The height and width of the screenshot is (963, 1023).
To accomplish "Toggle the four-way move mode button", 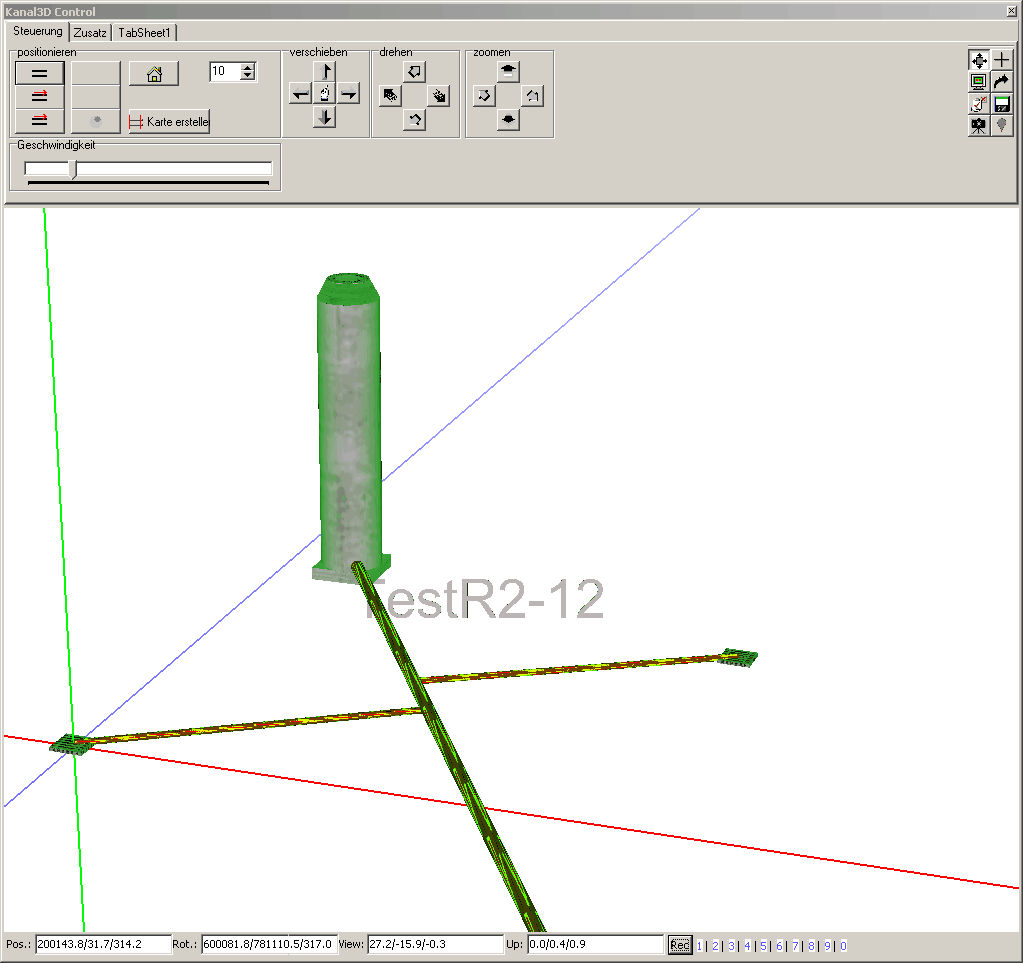I will (979, 60).
